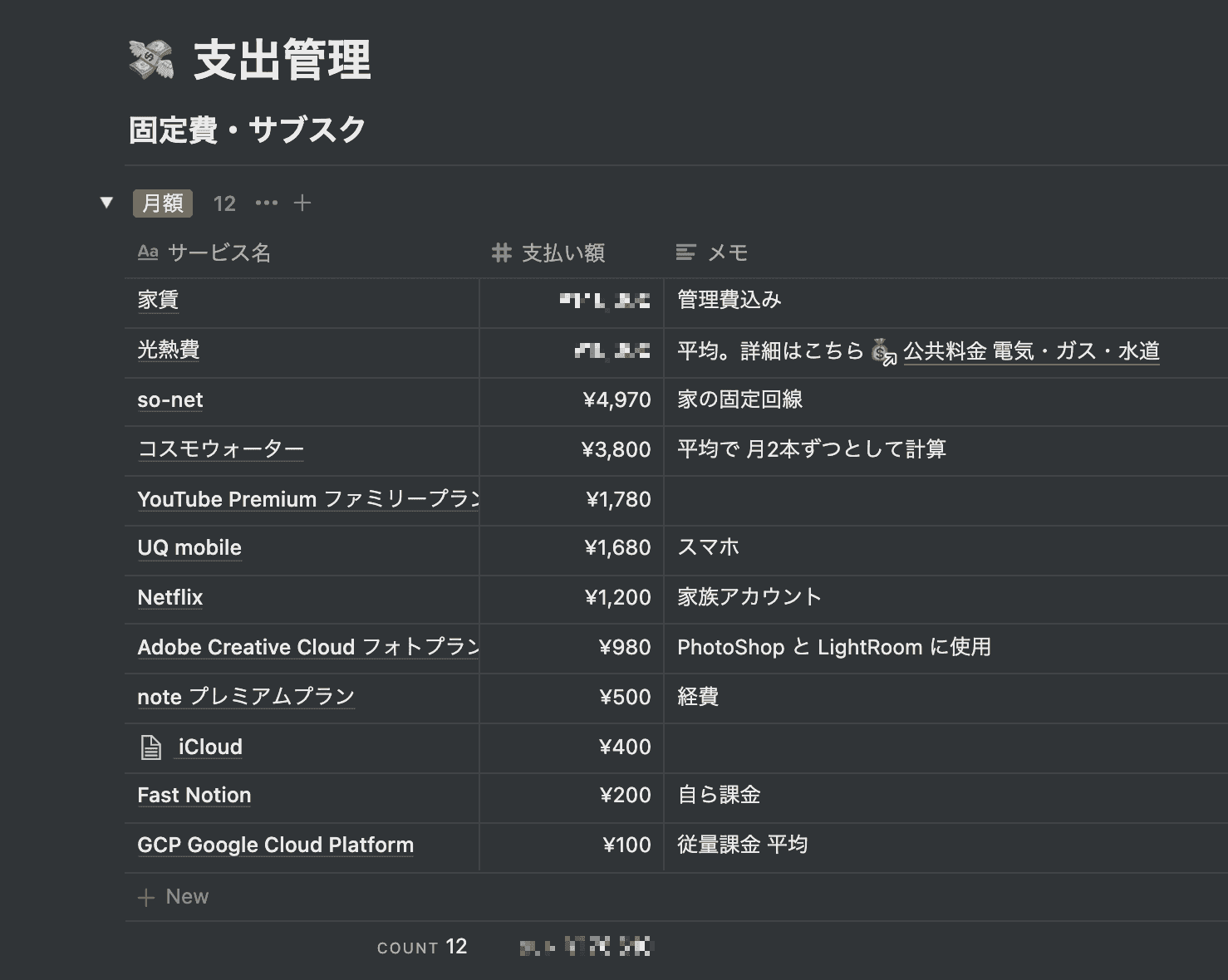
Task: Click the ¥4,970 payment cell
Action: pos(572,400)
